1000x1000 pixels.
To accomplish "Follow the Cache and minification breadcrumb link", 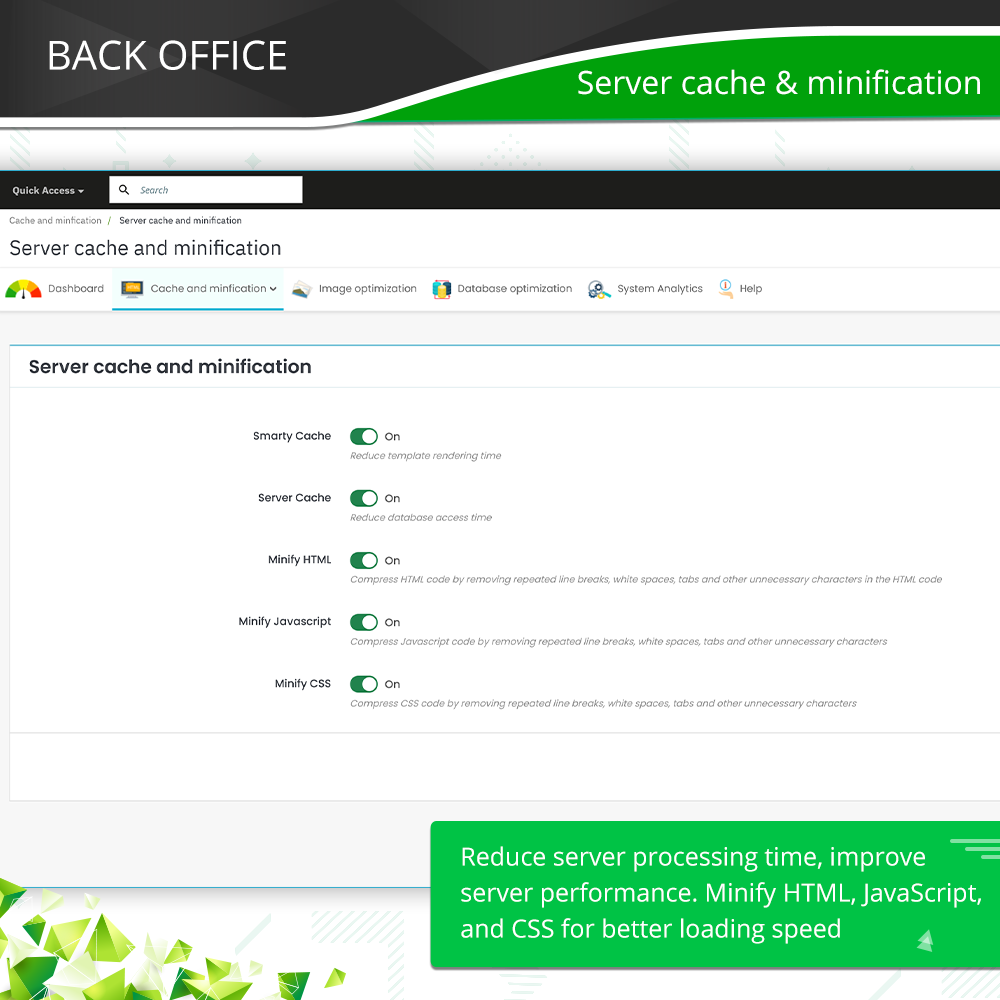I will [x=55, y=221].
